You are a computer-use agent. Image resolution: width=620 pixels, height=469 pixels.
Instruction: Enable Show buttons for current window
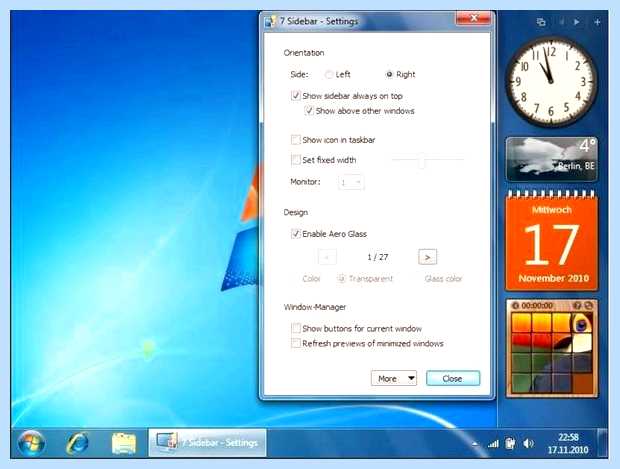(x=295, y=328)
